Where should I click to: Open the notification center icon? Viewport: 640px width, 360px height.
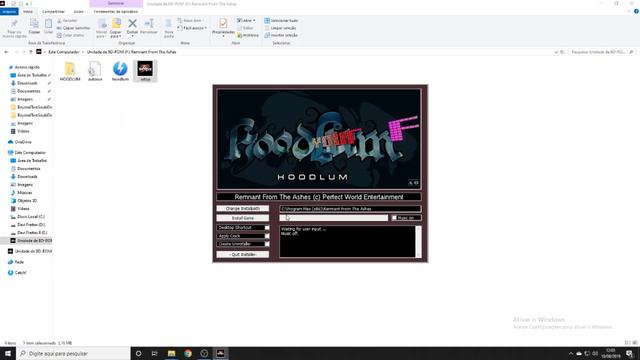pyautogui.click(x=630, y=353)
